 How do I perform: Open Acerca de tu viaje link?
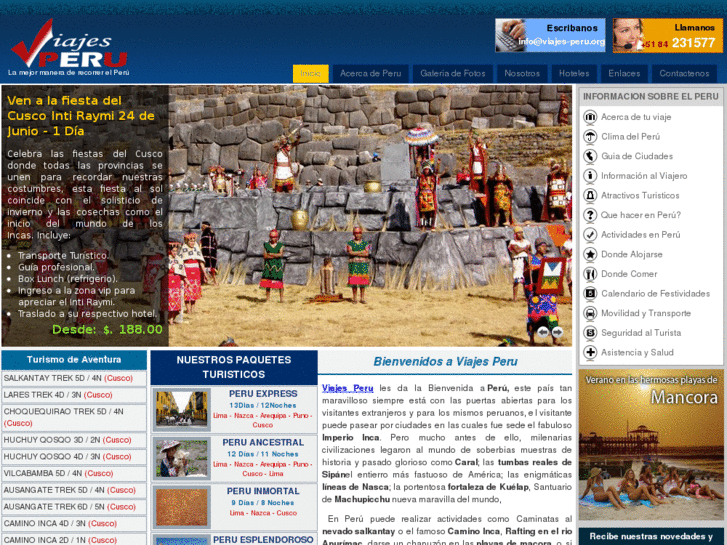(x=636, y=117)
